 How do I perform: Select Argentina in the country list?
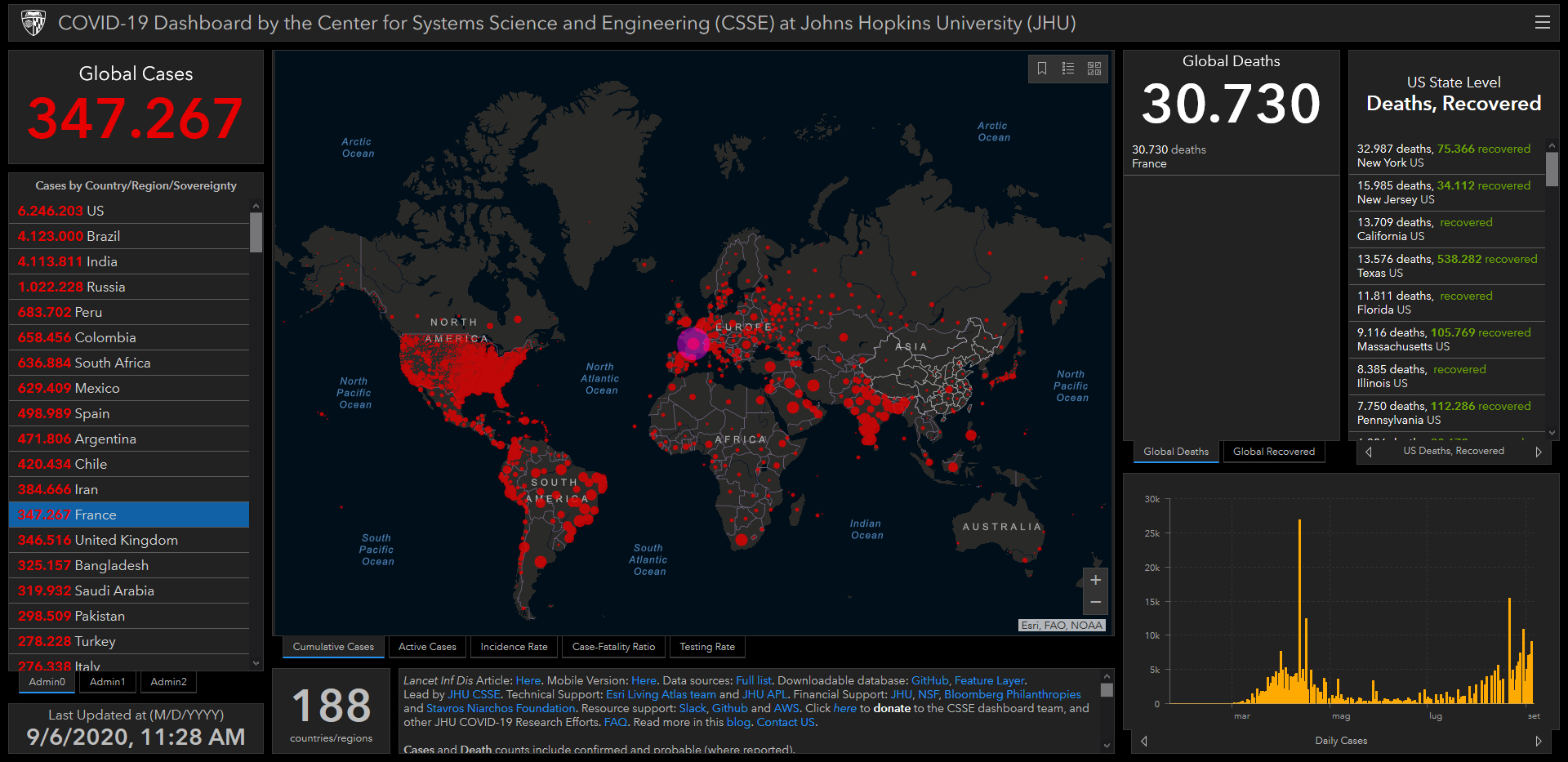tap(129, 439)
